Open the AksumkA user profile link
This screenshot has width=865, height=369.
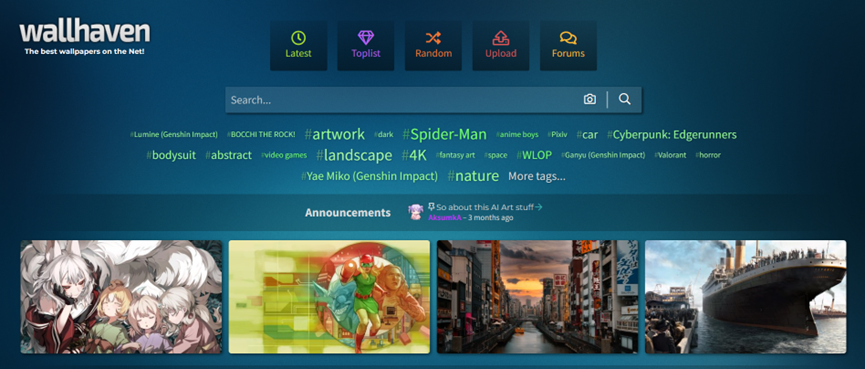click(x=444, y=218)
